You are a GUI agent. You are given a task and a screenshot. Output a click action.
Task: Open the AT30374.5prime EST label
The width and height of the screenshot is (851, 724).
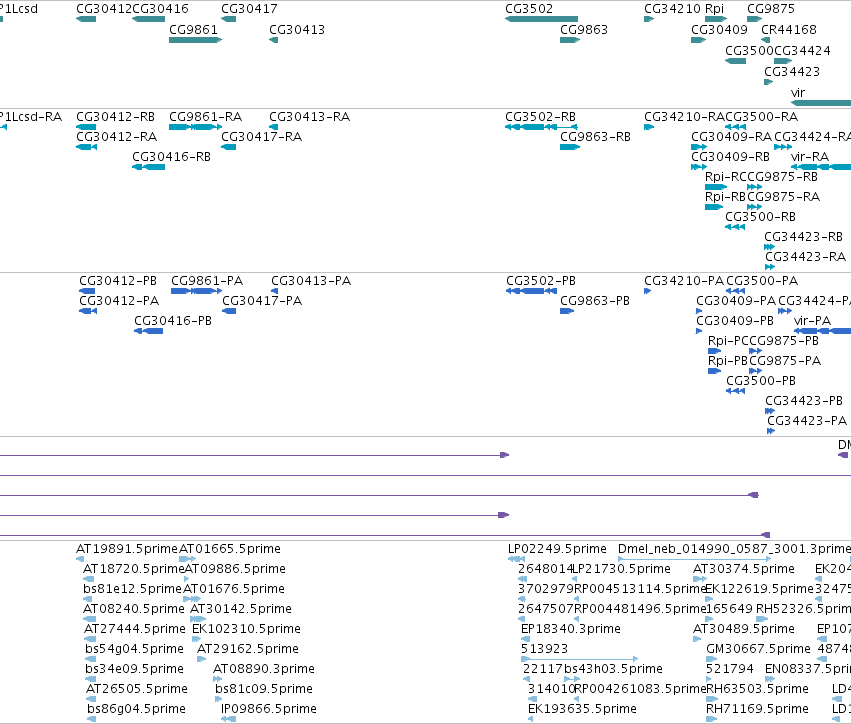744,569
